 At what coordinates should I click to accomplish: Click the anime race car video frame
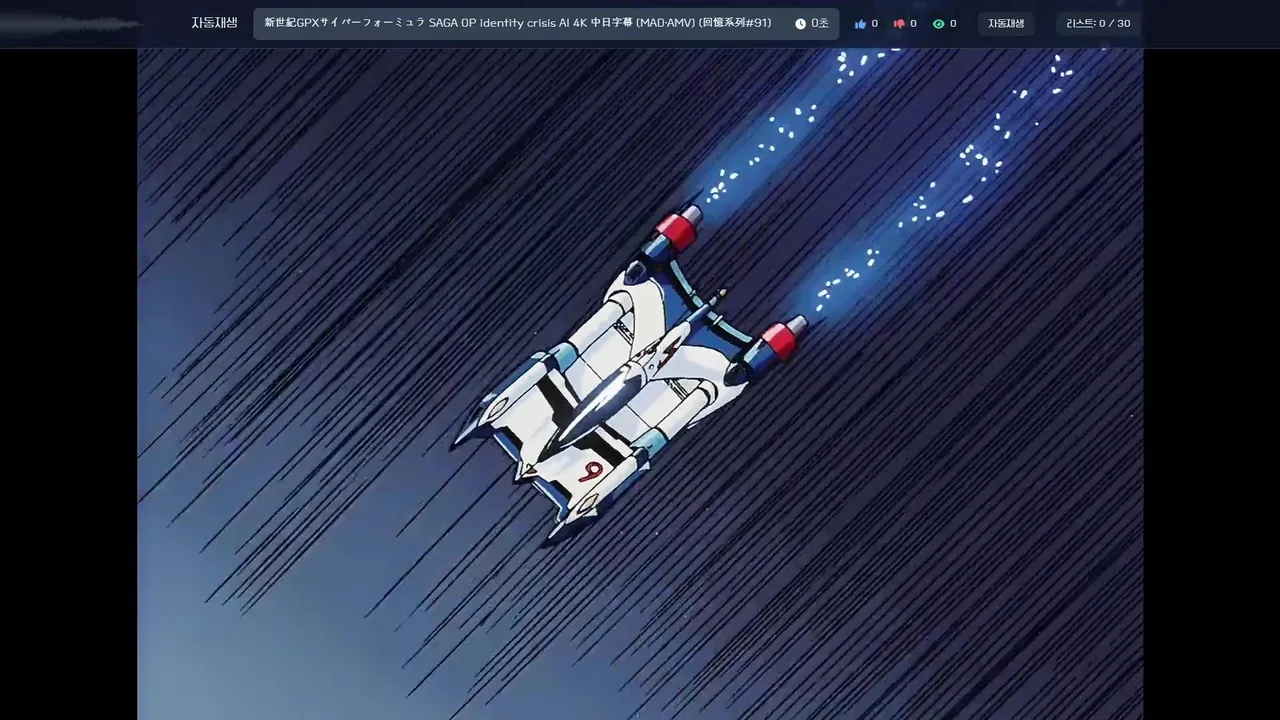point(640,384)
